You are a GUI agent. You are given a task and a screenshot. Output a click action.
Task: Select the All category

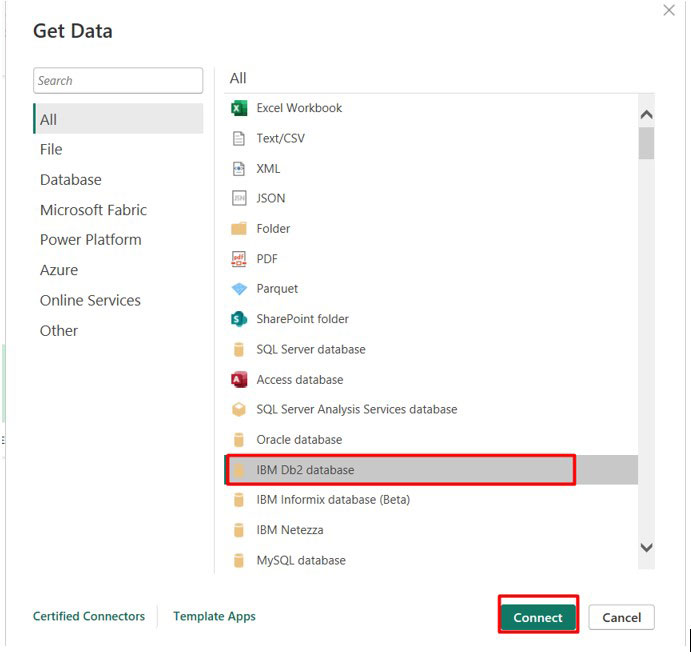pyautogui.click(x=118, y=119)
